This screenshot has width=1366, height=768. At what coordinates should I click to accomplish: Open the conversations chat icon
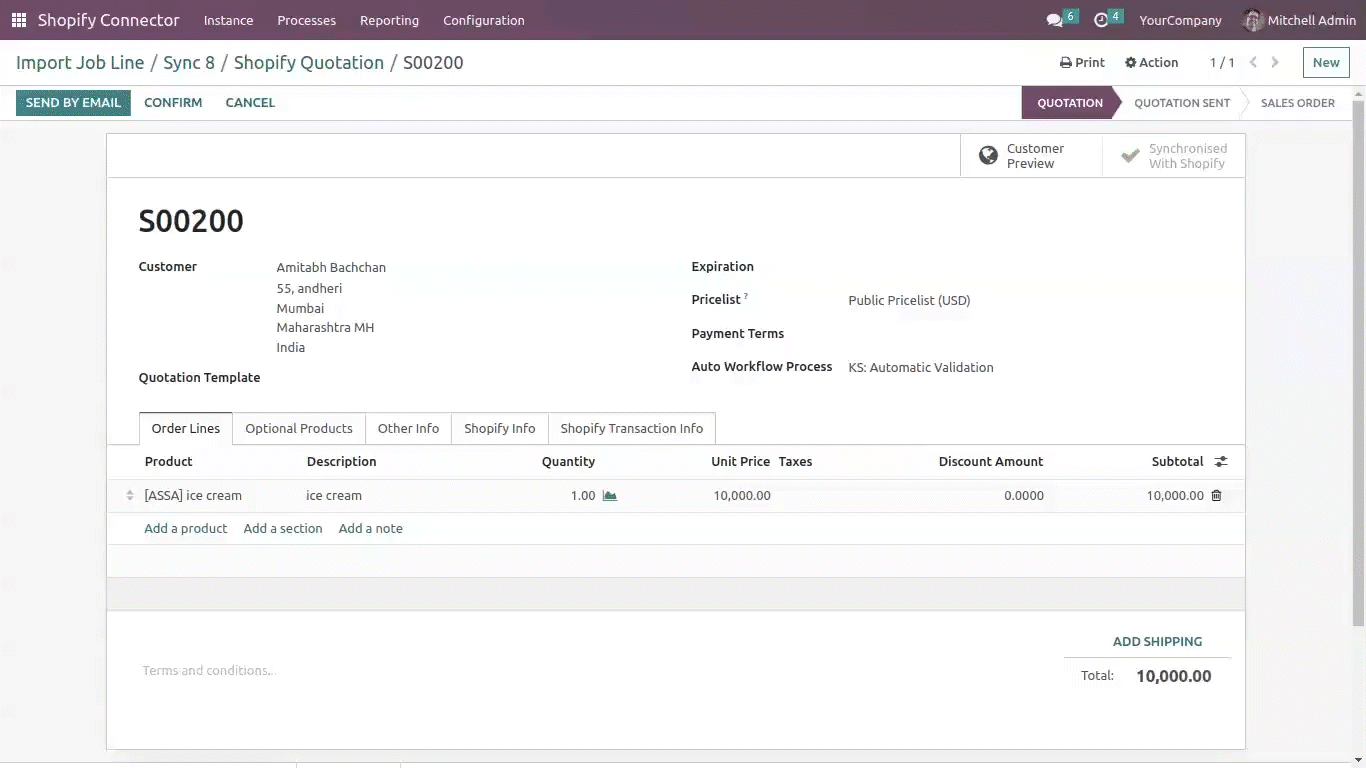(x=1054, y=20)
